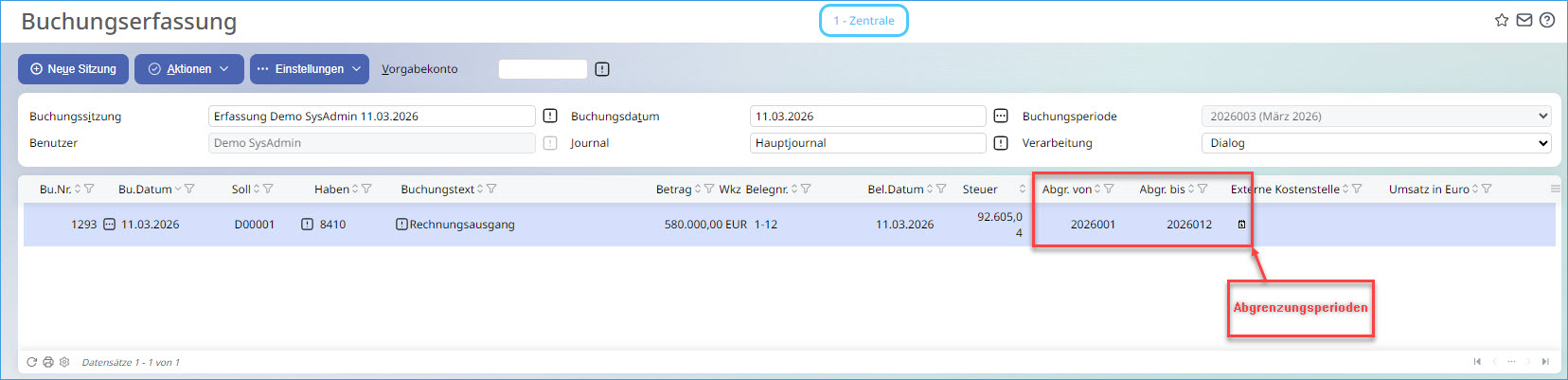Viewport: 1568px width, 380px height.
Task: Refresh the table with reload icon
Action: coord(31,362)
